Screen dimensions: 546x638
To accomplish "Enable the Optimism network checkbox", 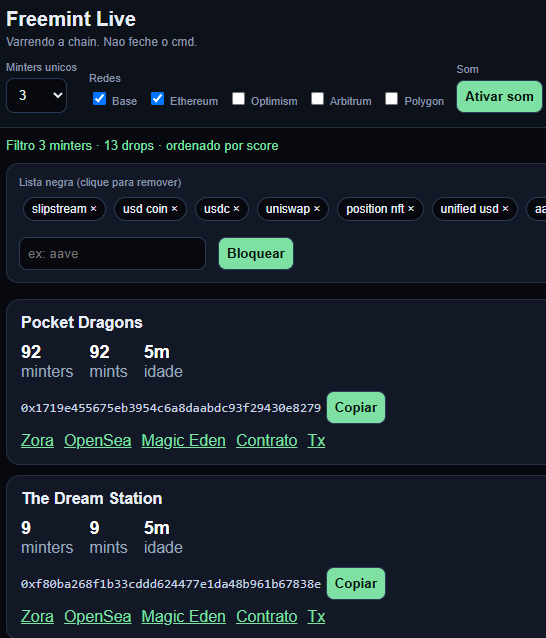I will click(238, 98).
